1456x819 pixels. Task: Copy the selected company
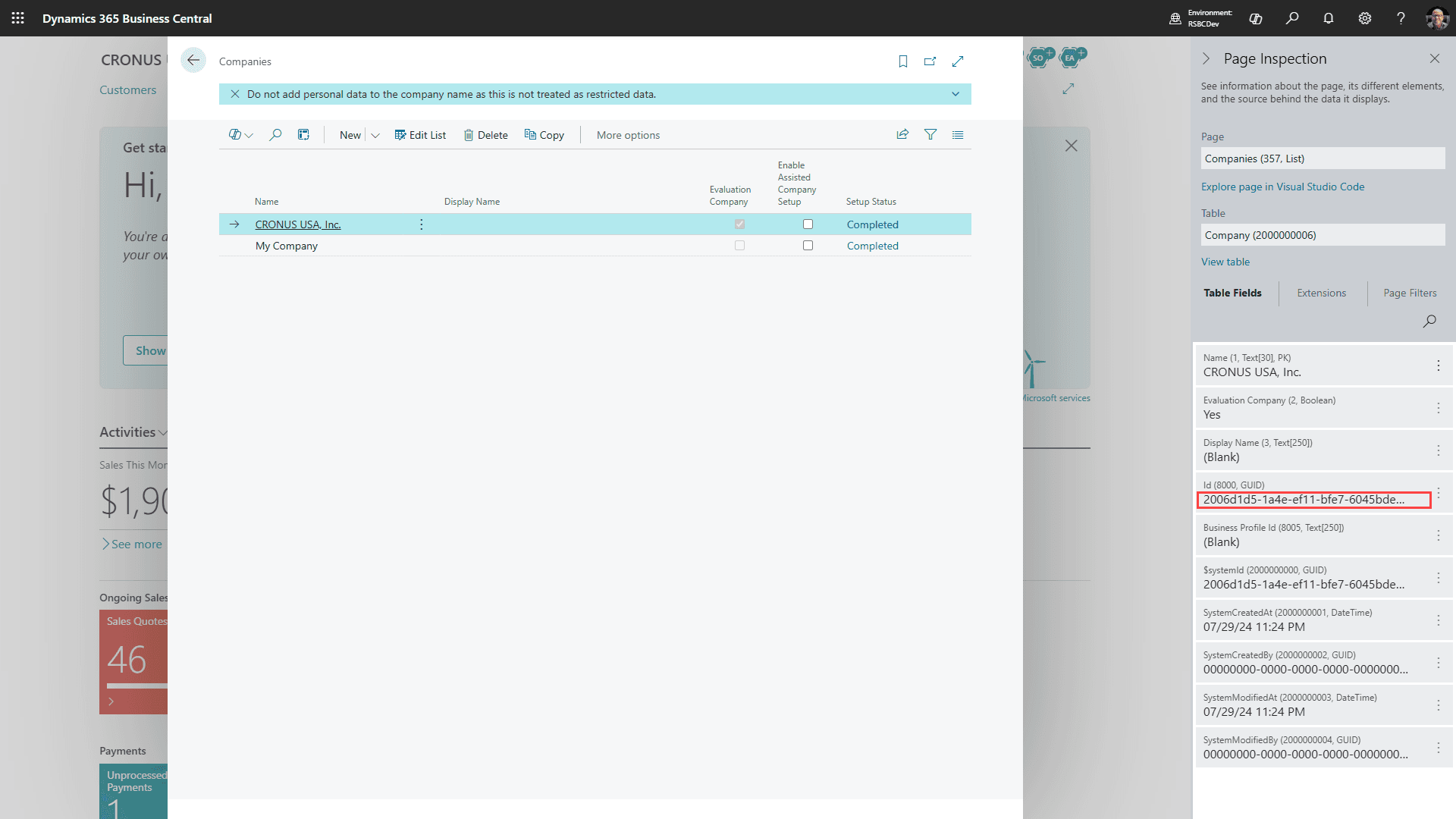point(544,135)
